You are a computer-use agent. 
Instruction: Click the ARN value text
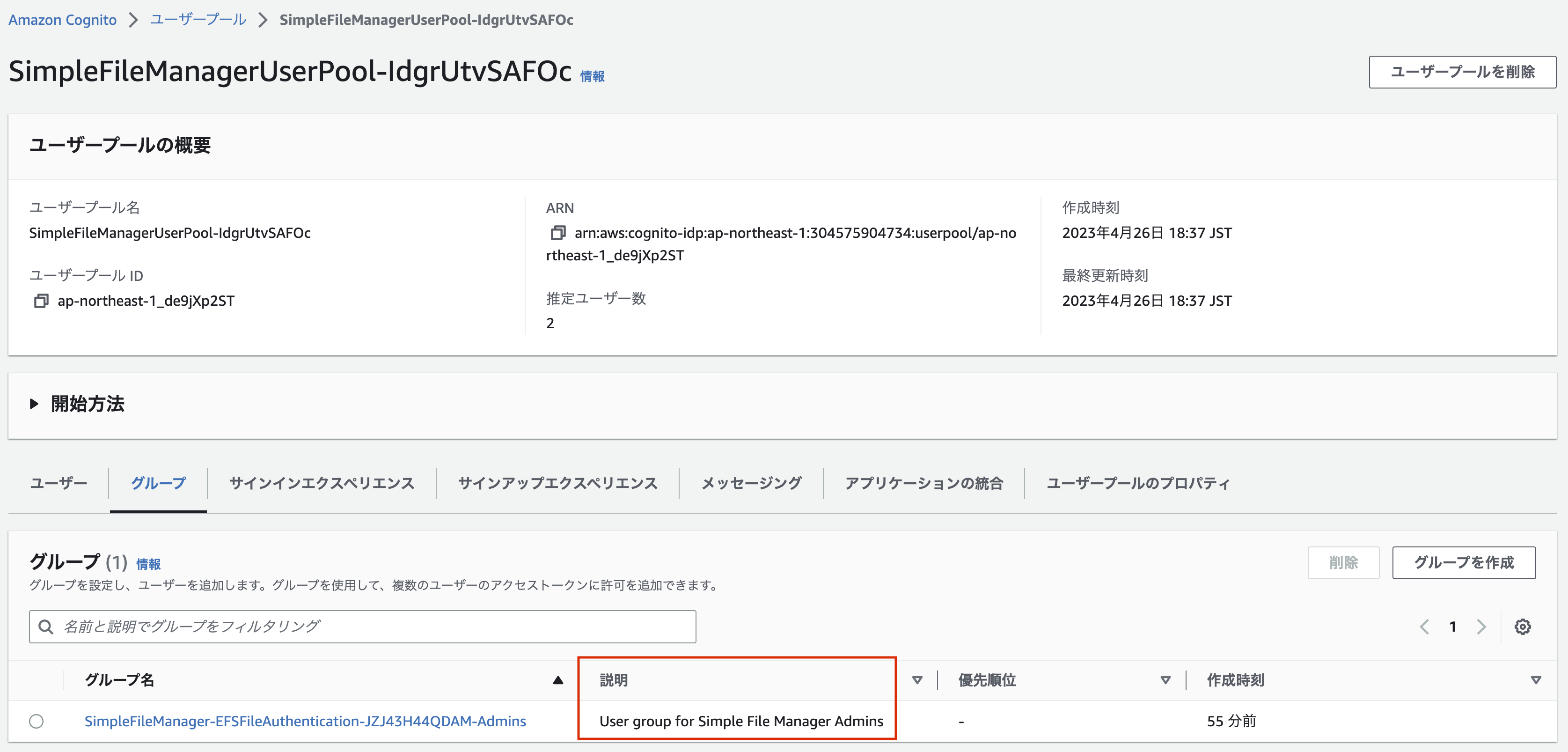781,243
